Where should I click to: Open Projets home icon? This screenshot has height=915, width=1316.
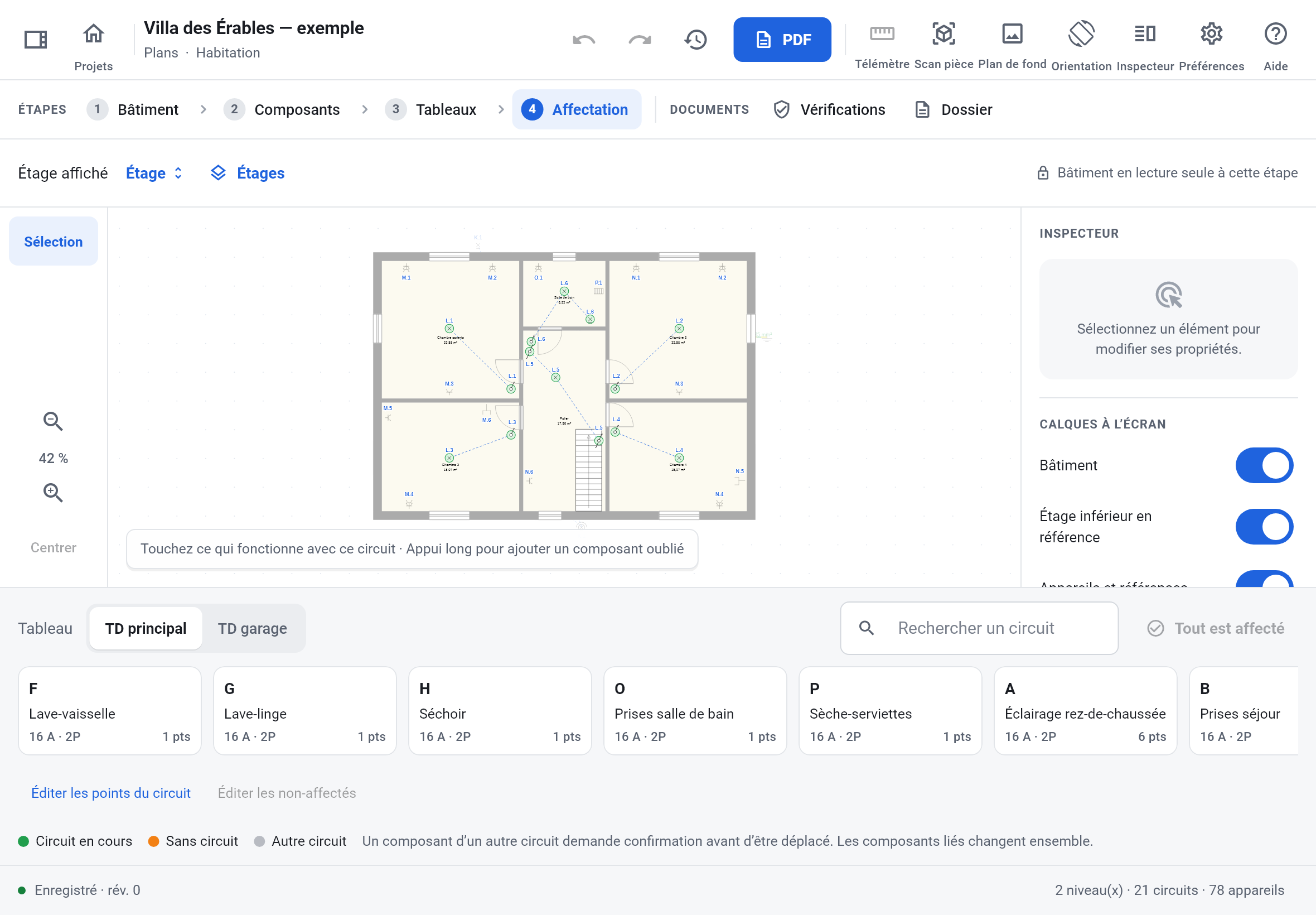(93, 46)
